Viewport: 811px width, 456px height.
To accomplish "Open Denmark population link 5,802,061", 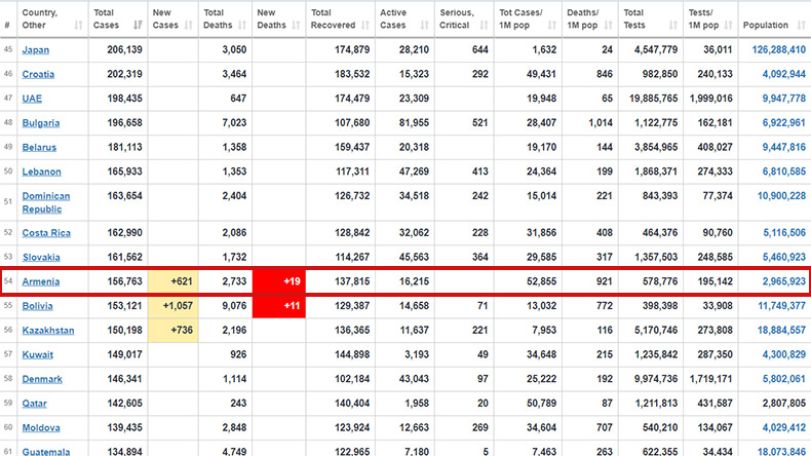I will coord(784,378).
